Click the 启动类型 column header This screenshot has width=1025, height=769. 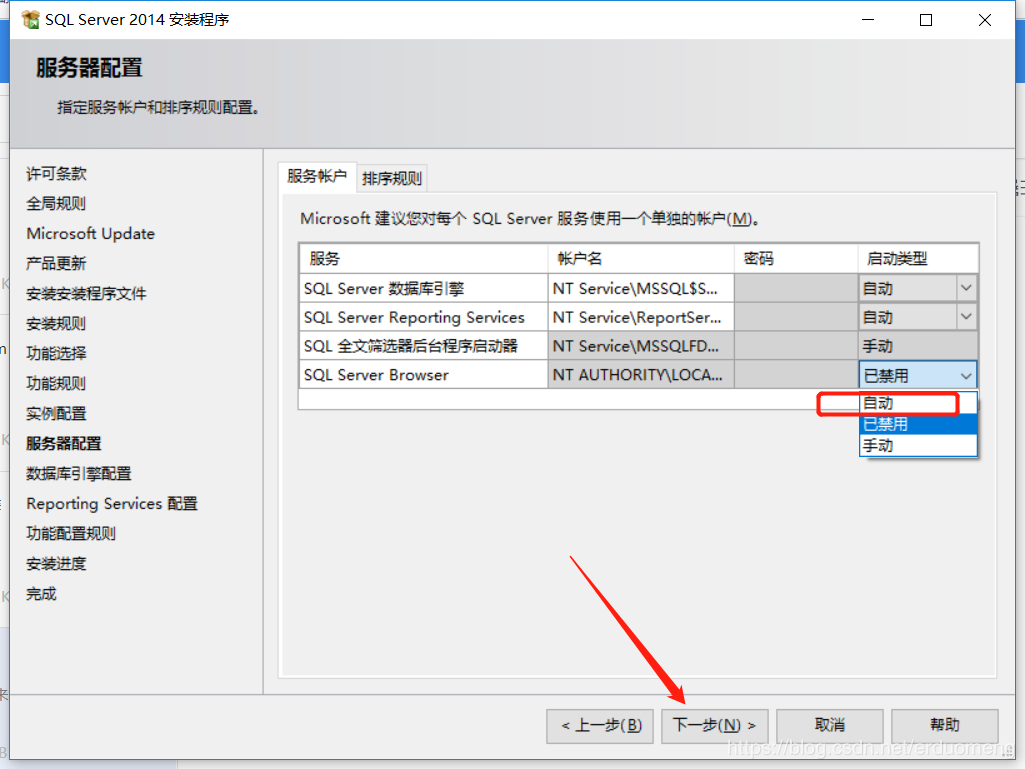tap(918, 259)
